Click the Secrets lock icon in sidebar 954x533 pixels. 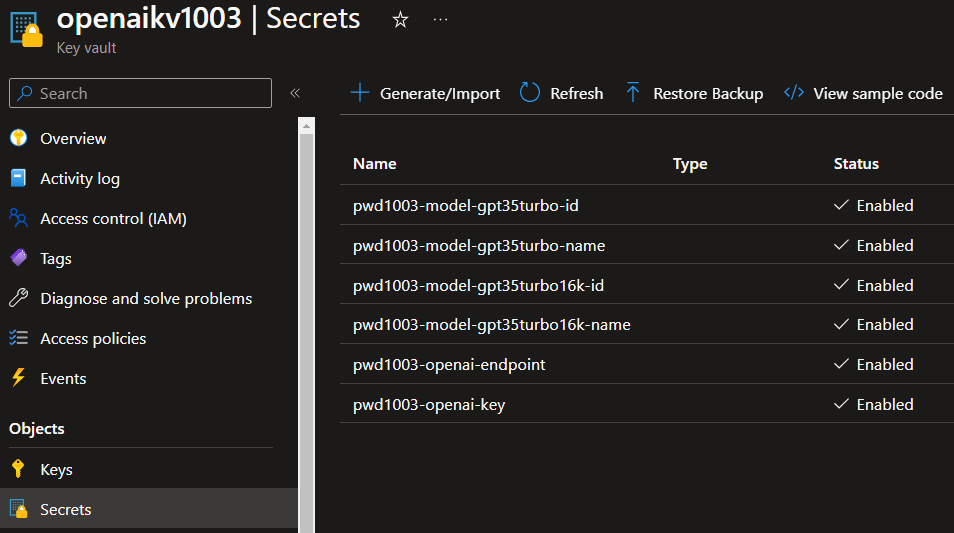tap(19, 509)
